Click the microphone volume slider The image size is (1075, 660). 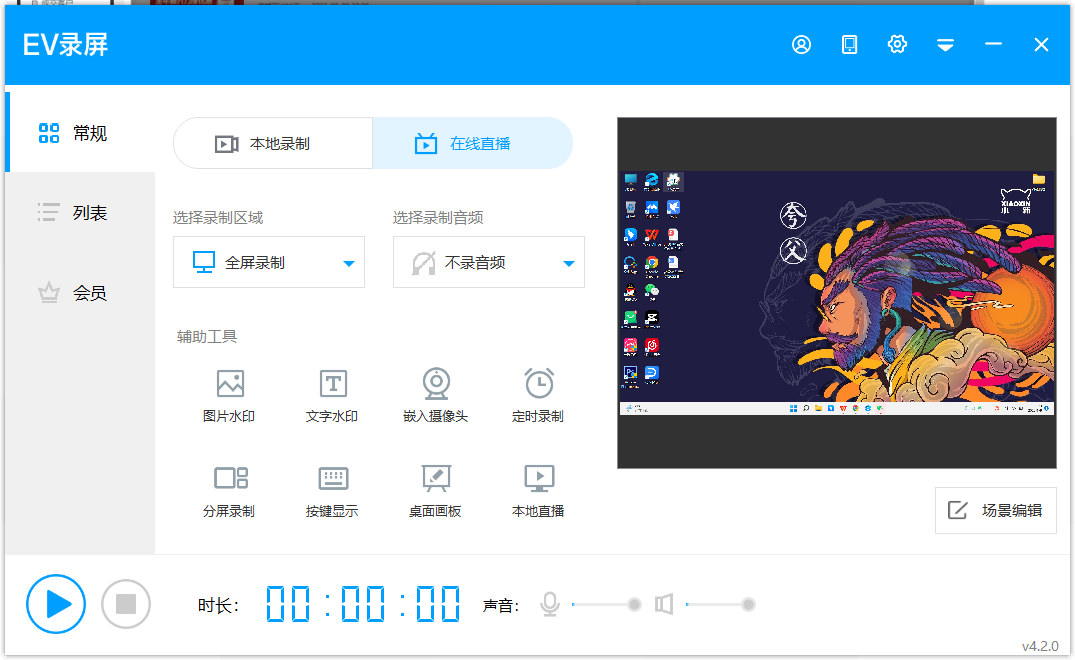pyautogui.click(x=607, y=604)
